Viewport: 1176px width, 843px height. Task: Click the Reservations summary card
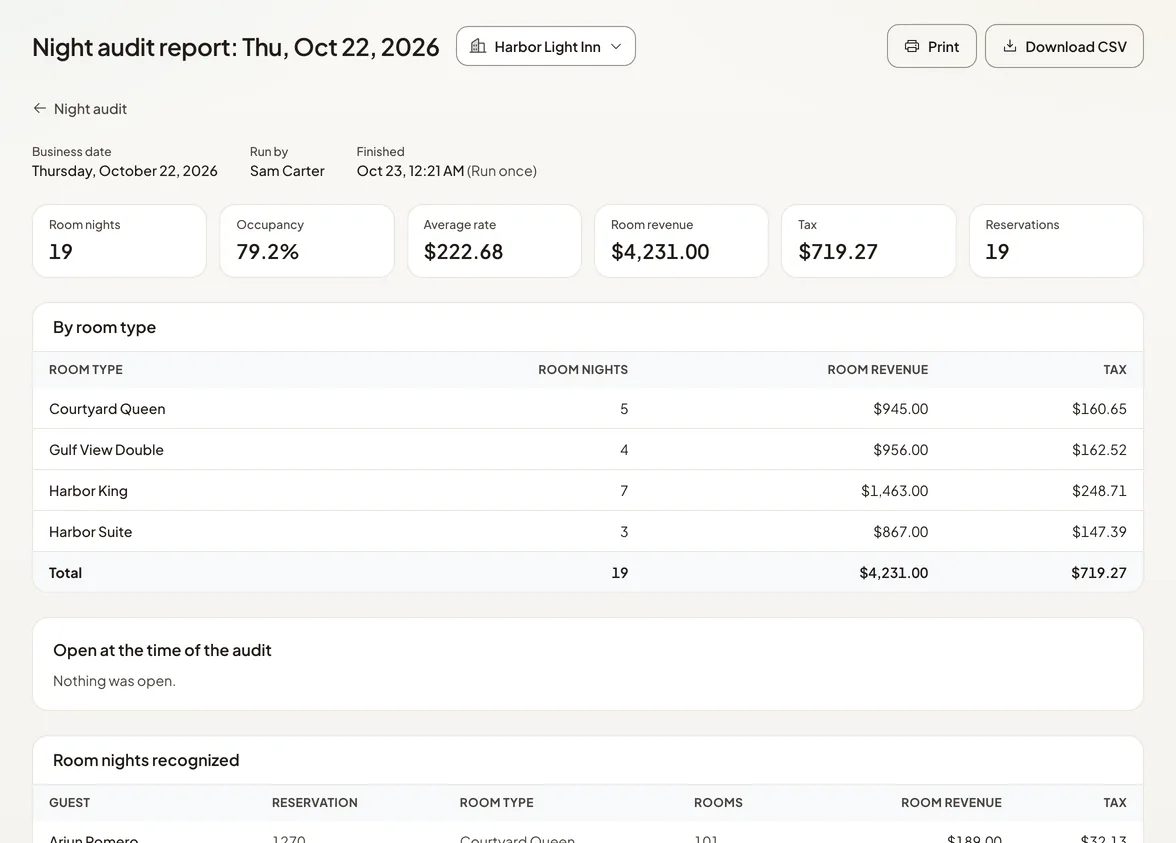(1056, 241)
